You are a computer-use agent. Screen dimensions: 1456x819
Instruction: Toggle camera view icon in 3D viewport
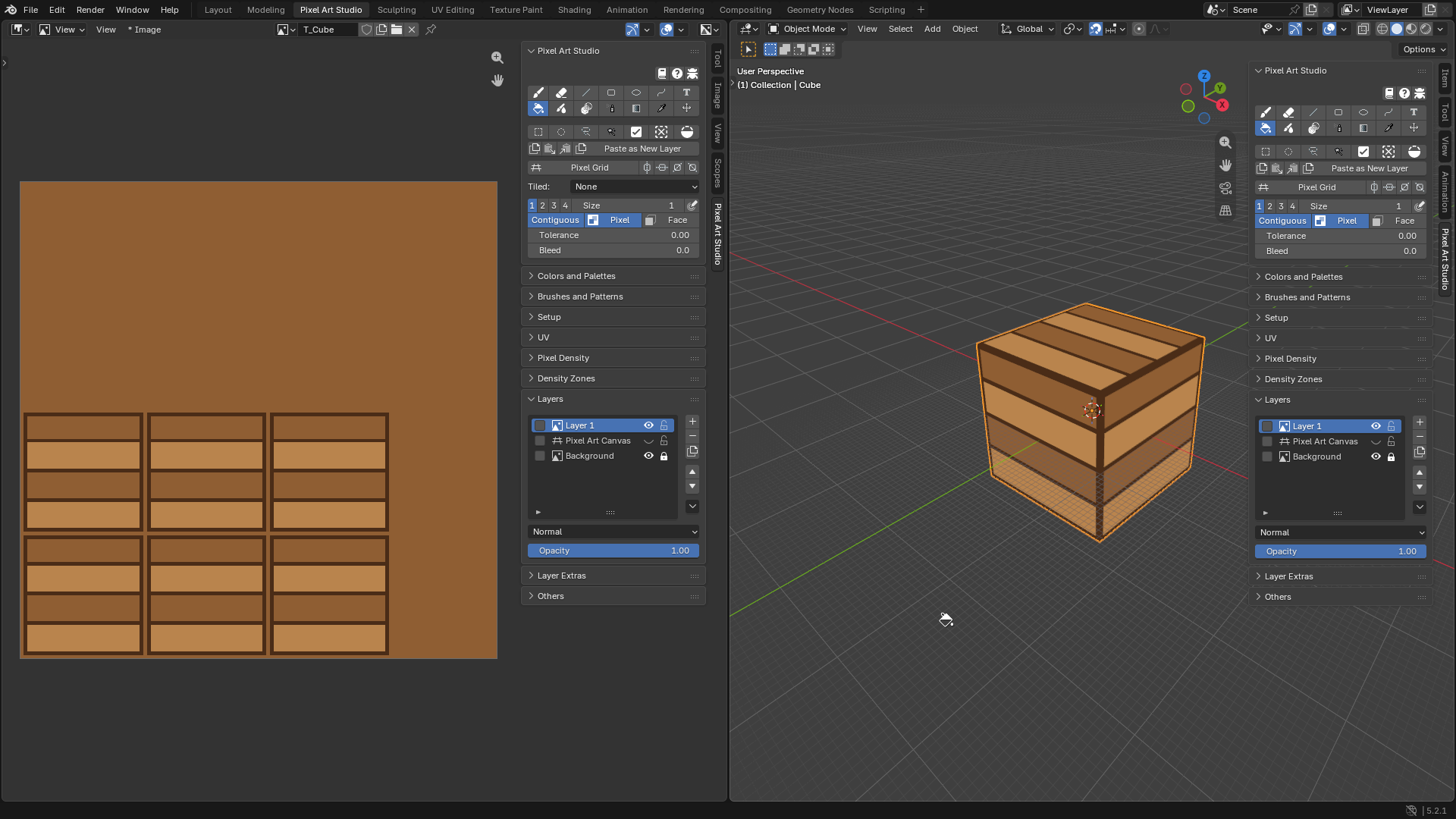click(x=1225, y=188)
